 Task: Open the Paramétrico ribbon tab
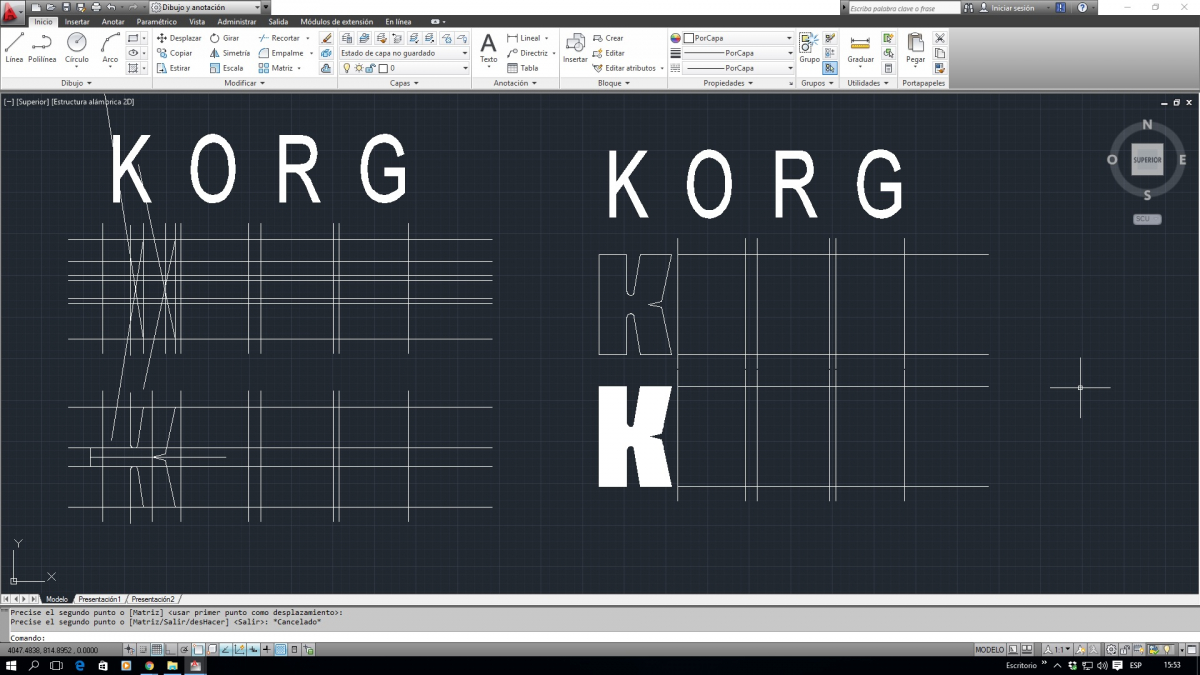click(x=157, y=22)
